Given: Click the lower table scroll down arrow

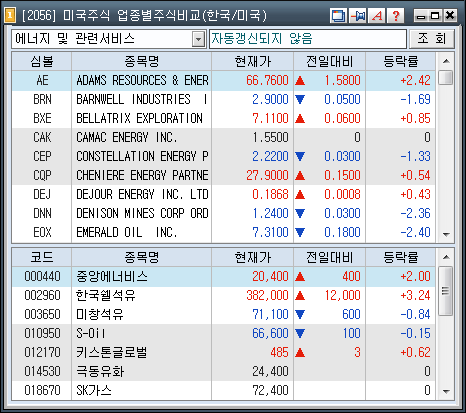Looking at the screenshot, I should pyautogui.click(x=446, y=391).
